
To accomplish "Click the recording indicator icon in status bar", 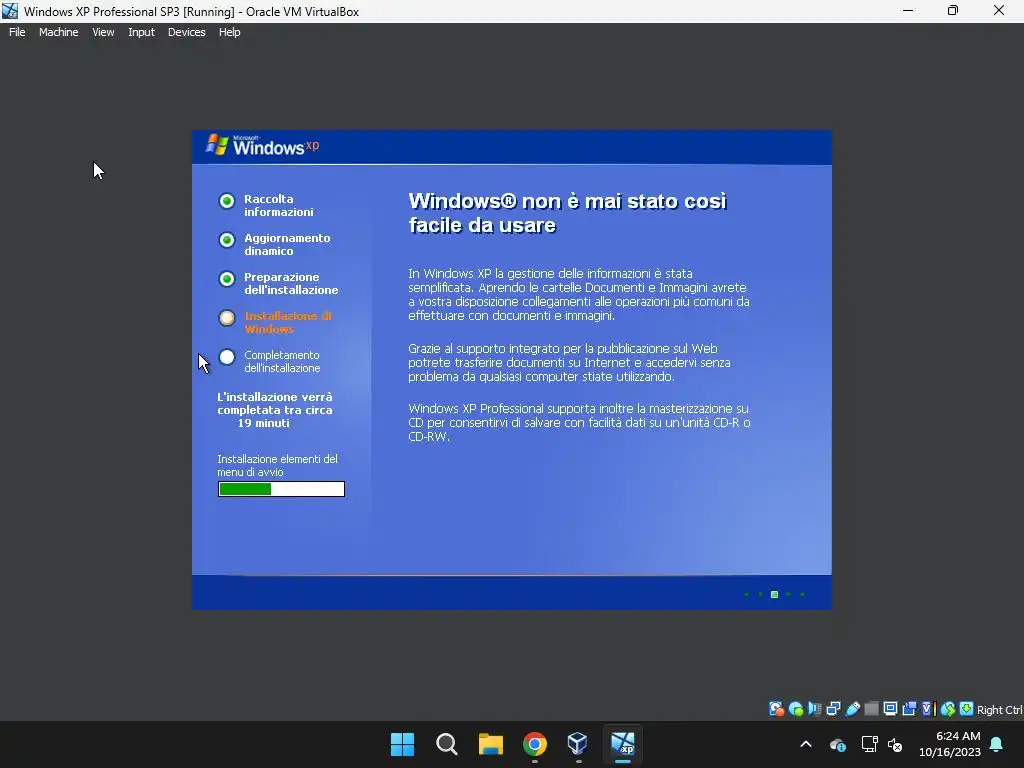I will click(x=909, y=709).
